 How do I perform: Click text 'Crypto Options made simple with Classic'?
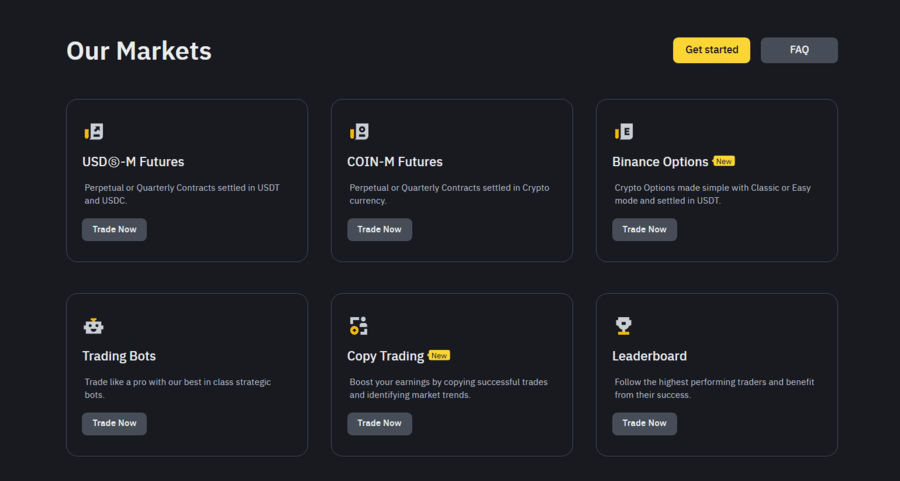point(696,188)
